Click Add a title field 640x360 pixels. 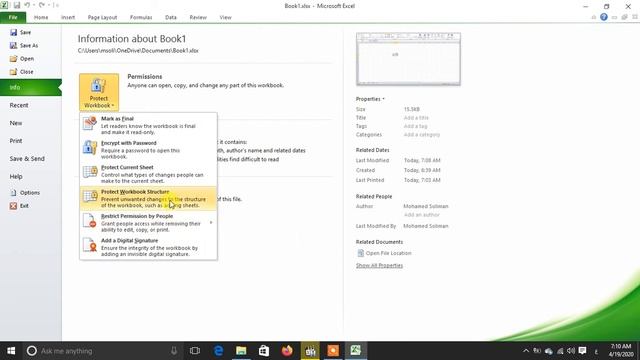pyautogui.click(x=416, y=118)
